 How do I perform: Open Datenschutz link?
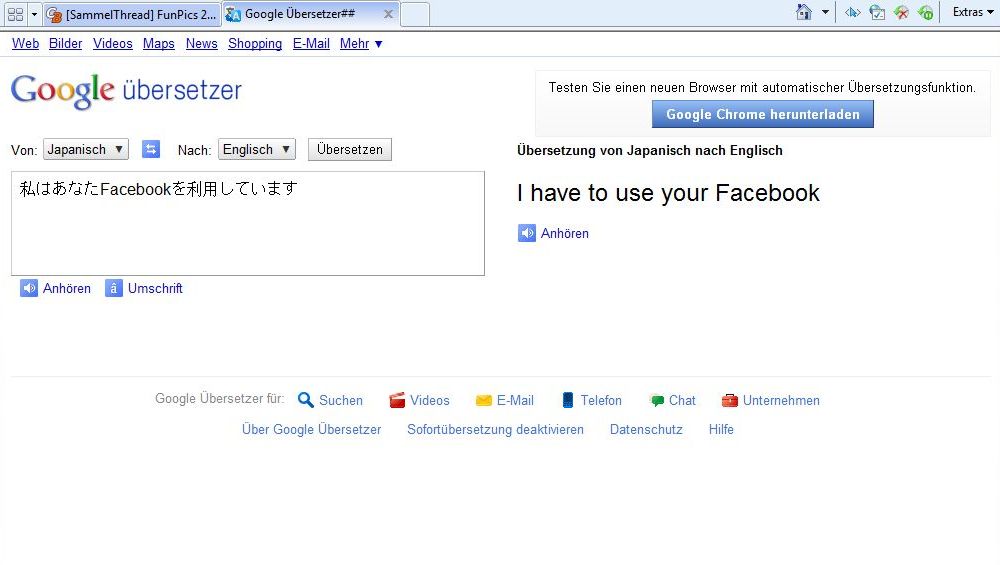click(x=646, y=429)
